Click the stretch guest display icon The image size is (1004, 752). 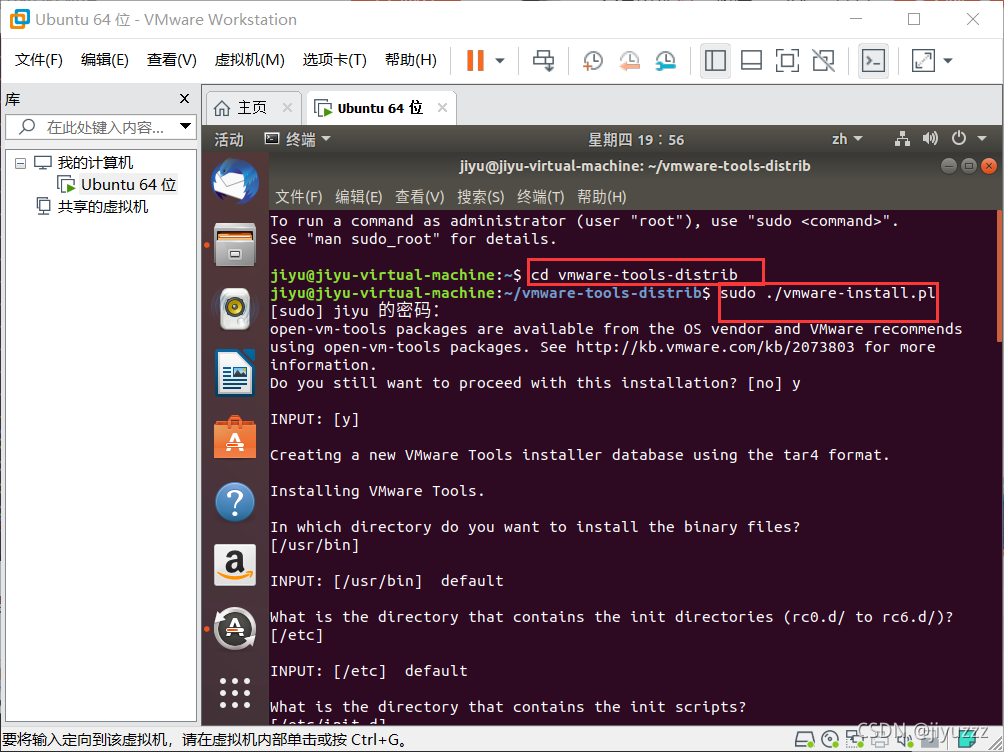(923, 61)
